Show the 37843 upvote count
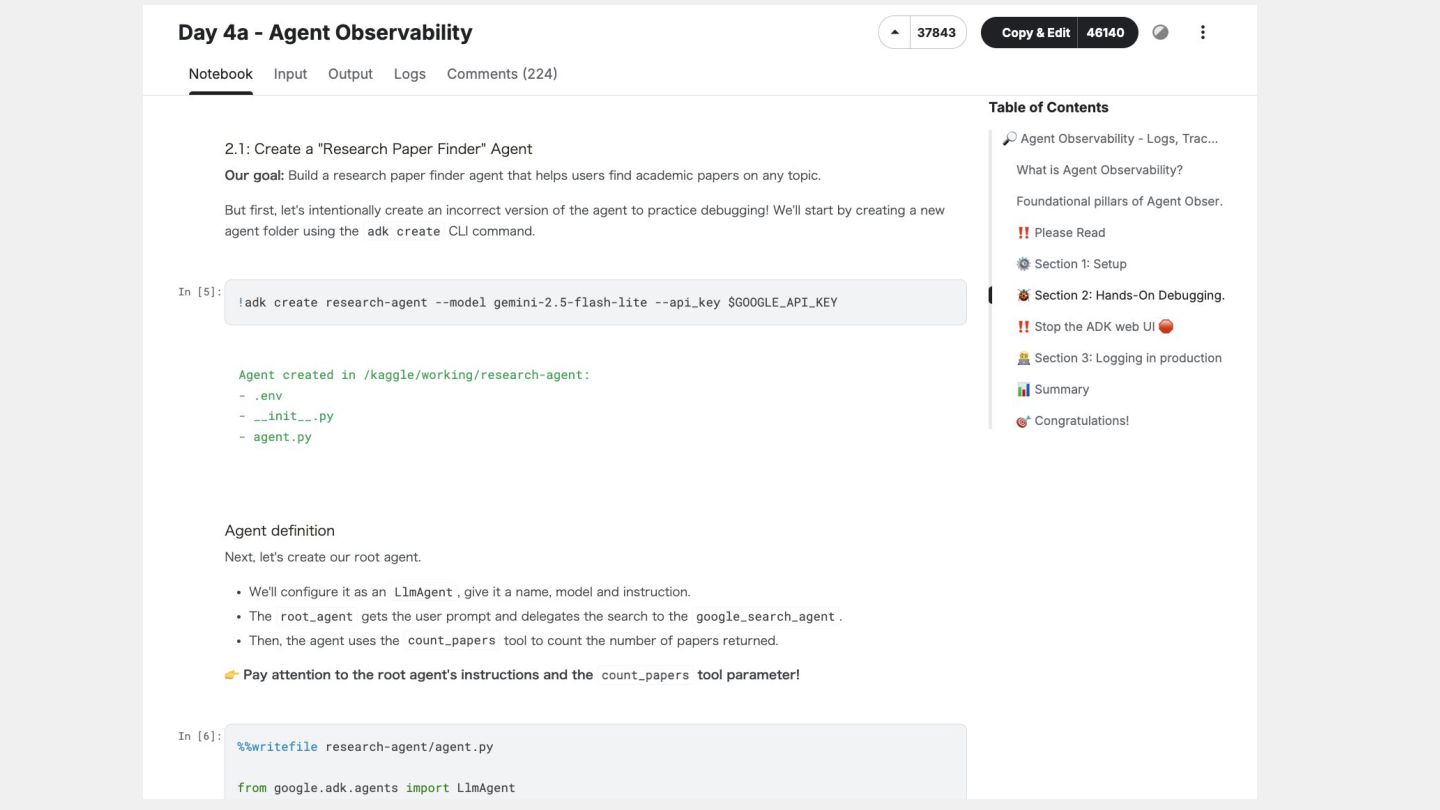Image resolution: width=1440 pixels, height=810 pixels. coord(936,33)
